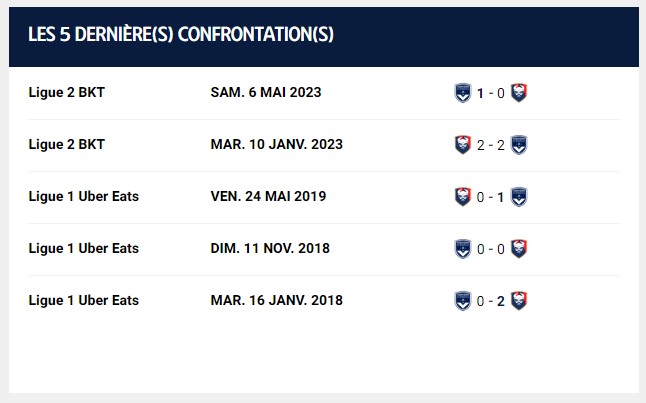Image resolution: width=646 pixels, height=403 pixels.
Task: Click Bordeaux crest in 24 Mai 2019 match
Action: coord(519,197)
